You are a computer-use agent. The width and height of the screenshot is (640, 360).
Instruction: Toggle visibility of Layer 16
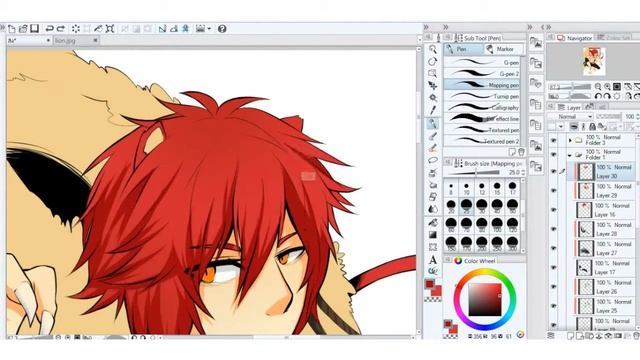tap(554, 210)
